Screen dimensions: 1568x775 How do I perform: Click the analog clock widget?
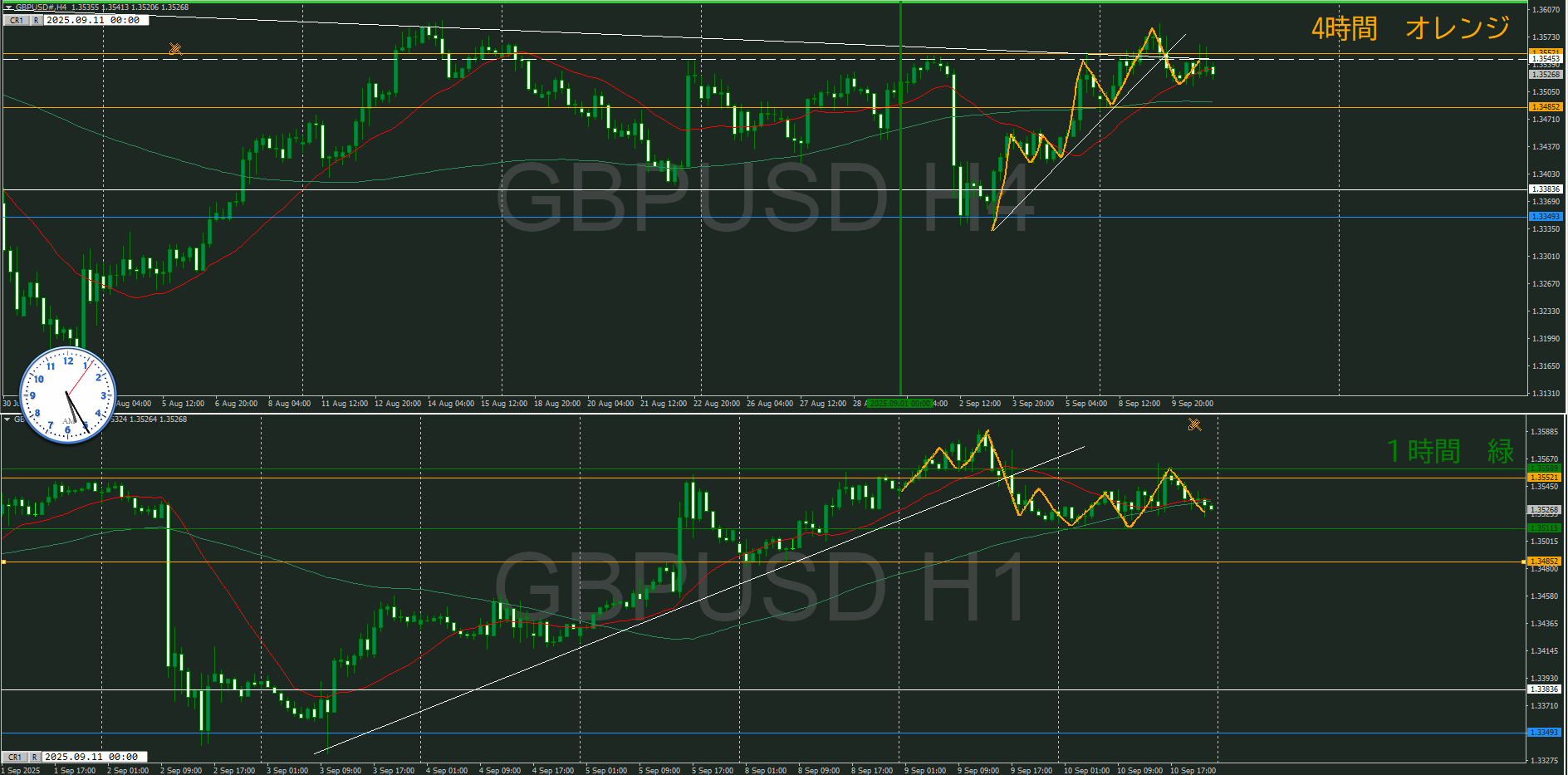[x=67, y=395]
